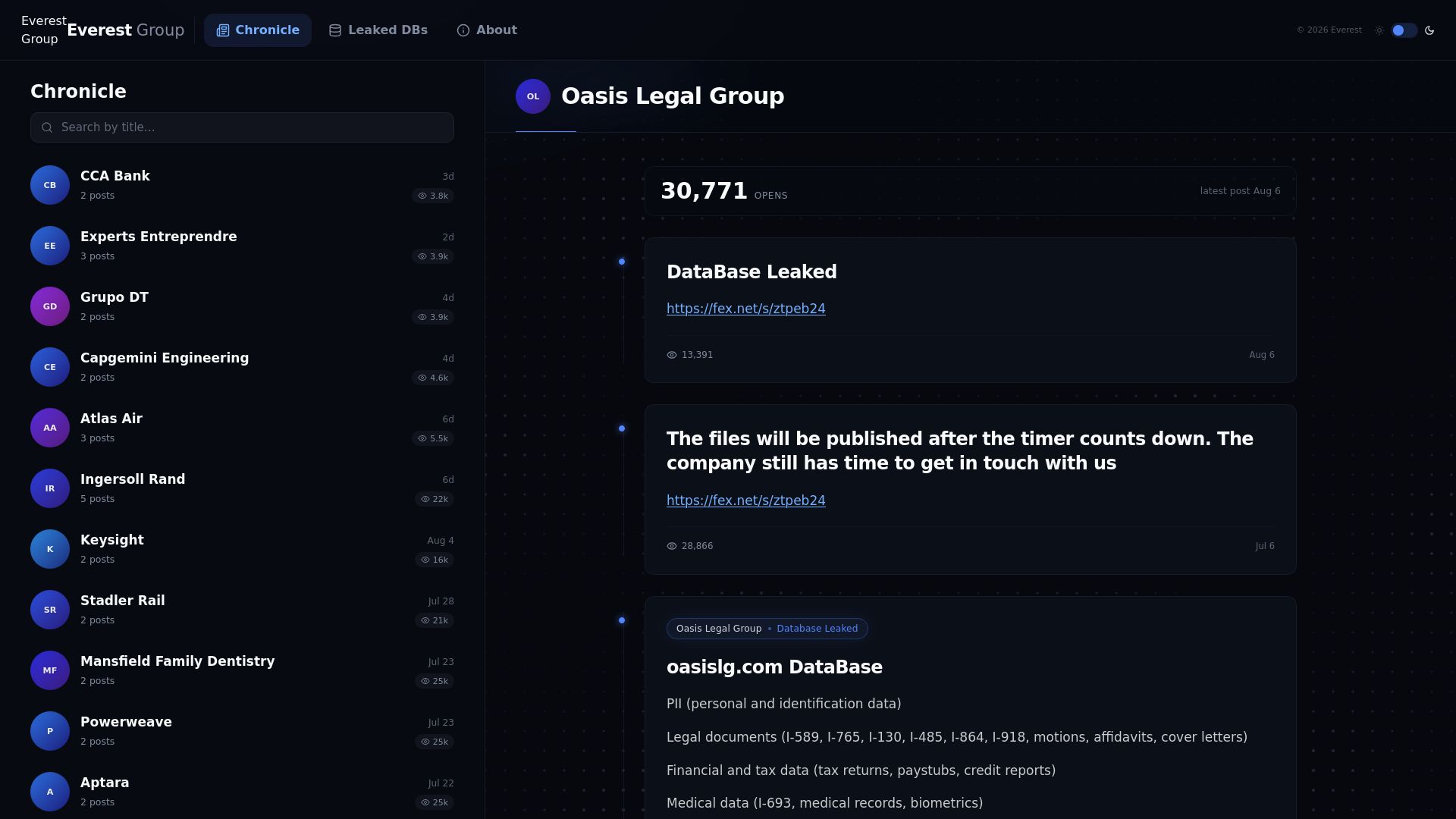Viewport: 1456px width, 819px height.
Task: Open the Leaked DBs tab
Action: click(x=378, y=30)
